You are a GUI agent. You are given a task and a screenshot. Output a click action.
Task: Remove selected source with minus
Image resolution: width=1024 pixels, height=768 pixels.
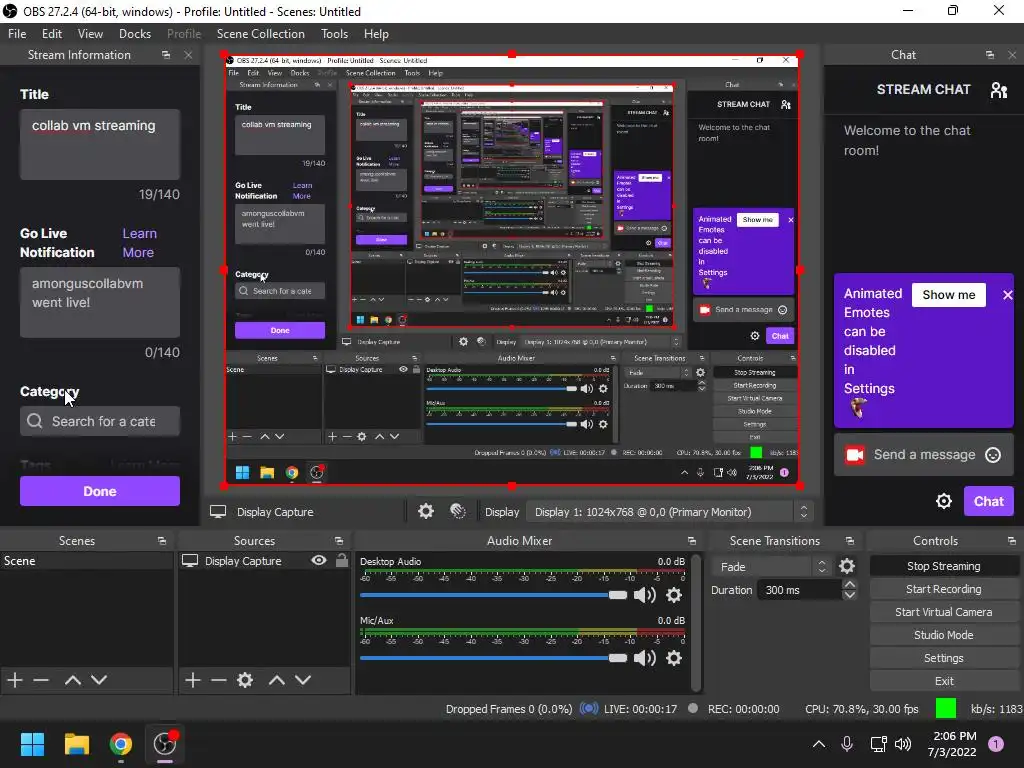[219, 680]
